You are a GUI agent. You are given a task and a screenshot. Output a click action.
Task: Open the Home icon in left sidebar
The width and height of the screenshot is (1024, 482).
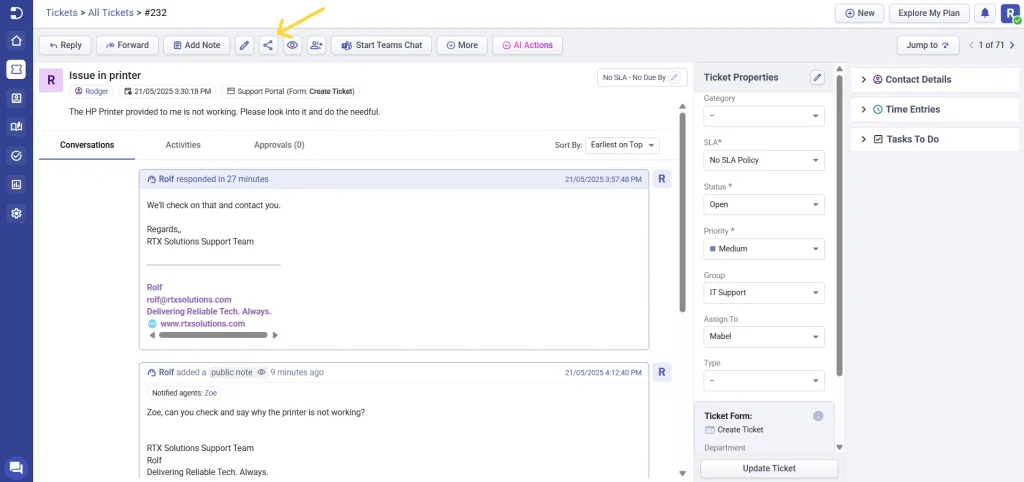(16, 40)
